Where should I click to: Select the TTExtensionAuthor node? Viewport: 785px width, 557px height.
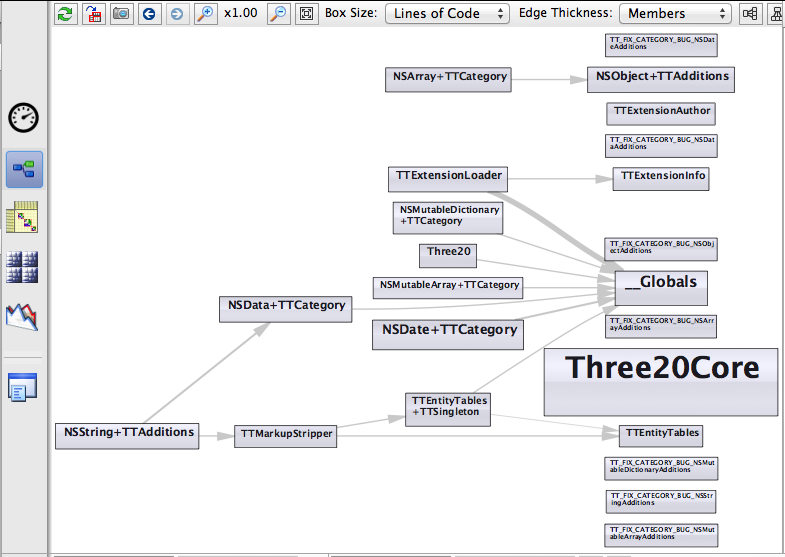tap(661, 114)
